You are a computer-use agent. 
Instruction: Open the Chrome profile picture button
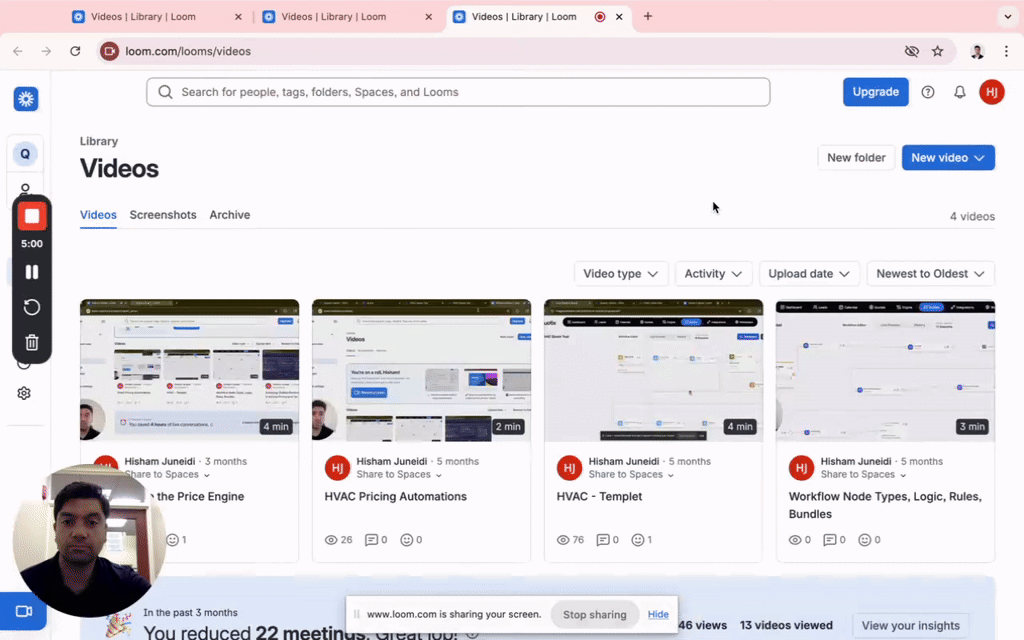(x=977, y=51)
